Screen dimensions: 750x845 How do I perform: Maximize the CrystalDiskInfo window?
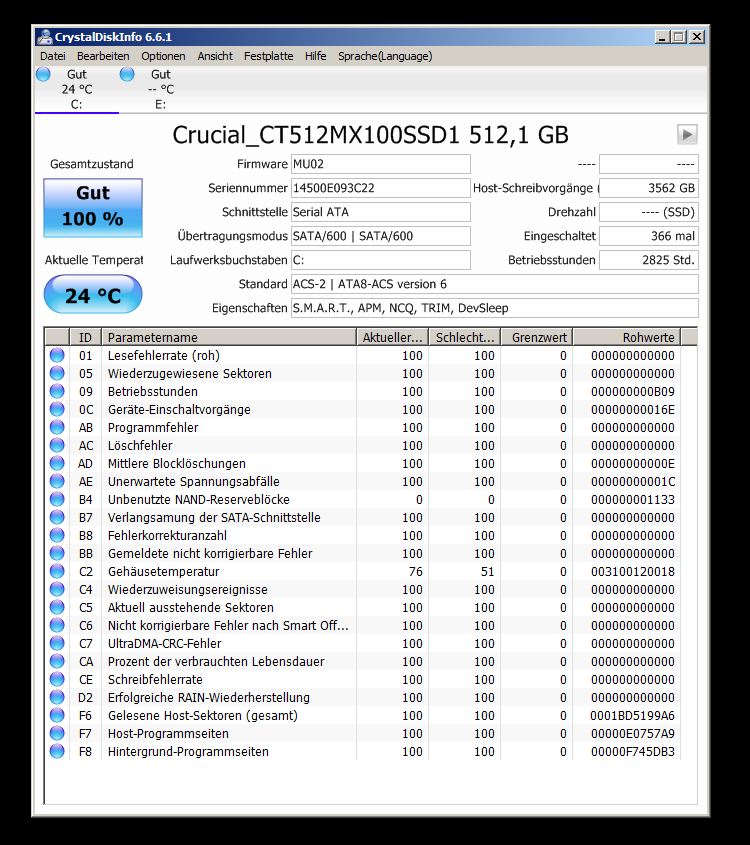point(679,37)
